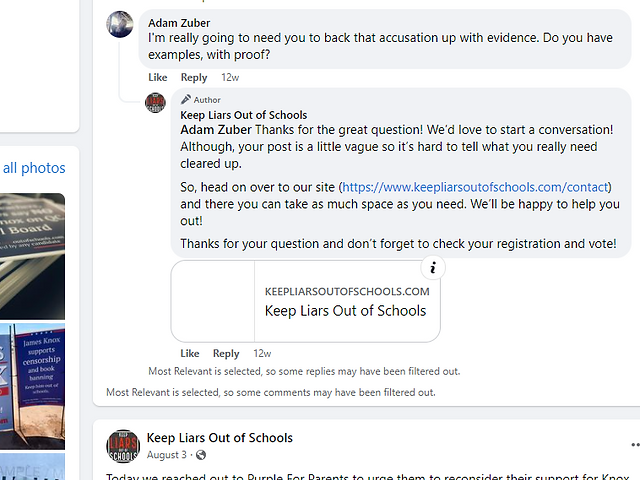Click the bold Adam Zuber mention in reply
Image resolution: width=640 pixels, height=480 pixels.
216,130
